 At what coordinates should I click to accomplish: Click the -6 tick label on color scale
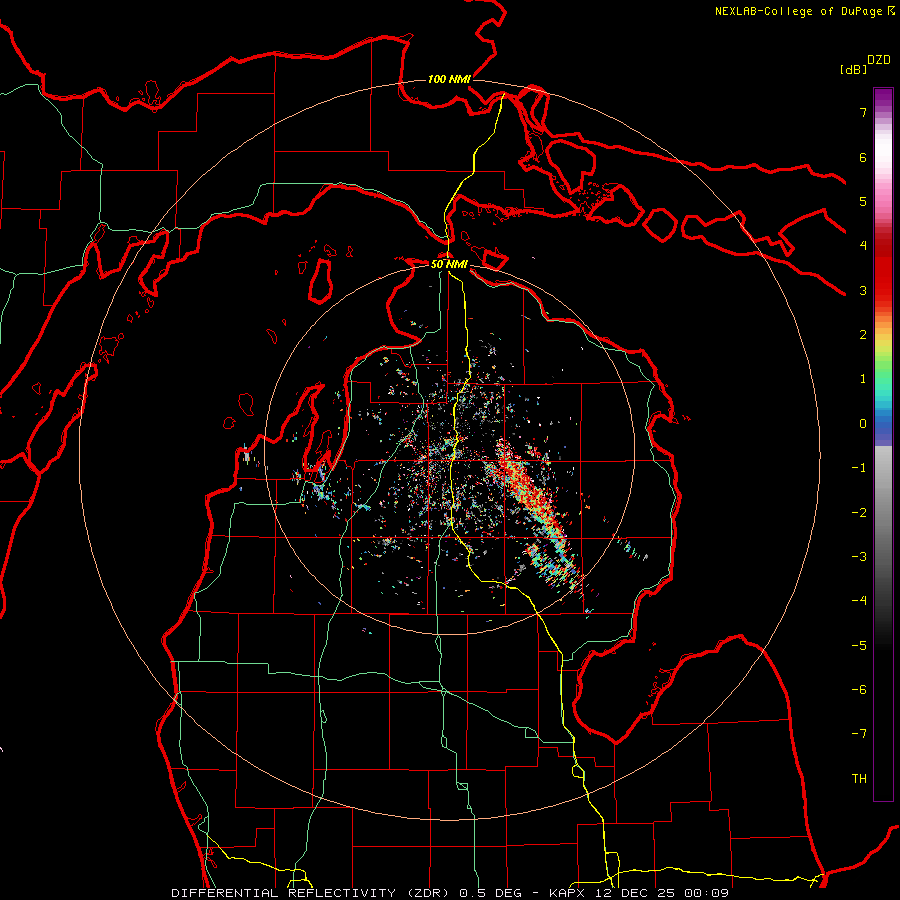tap(859, 690)
